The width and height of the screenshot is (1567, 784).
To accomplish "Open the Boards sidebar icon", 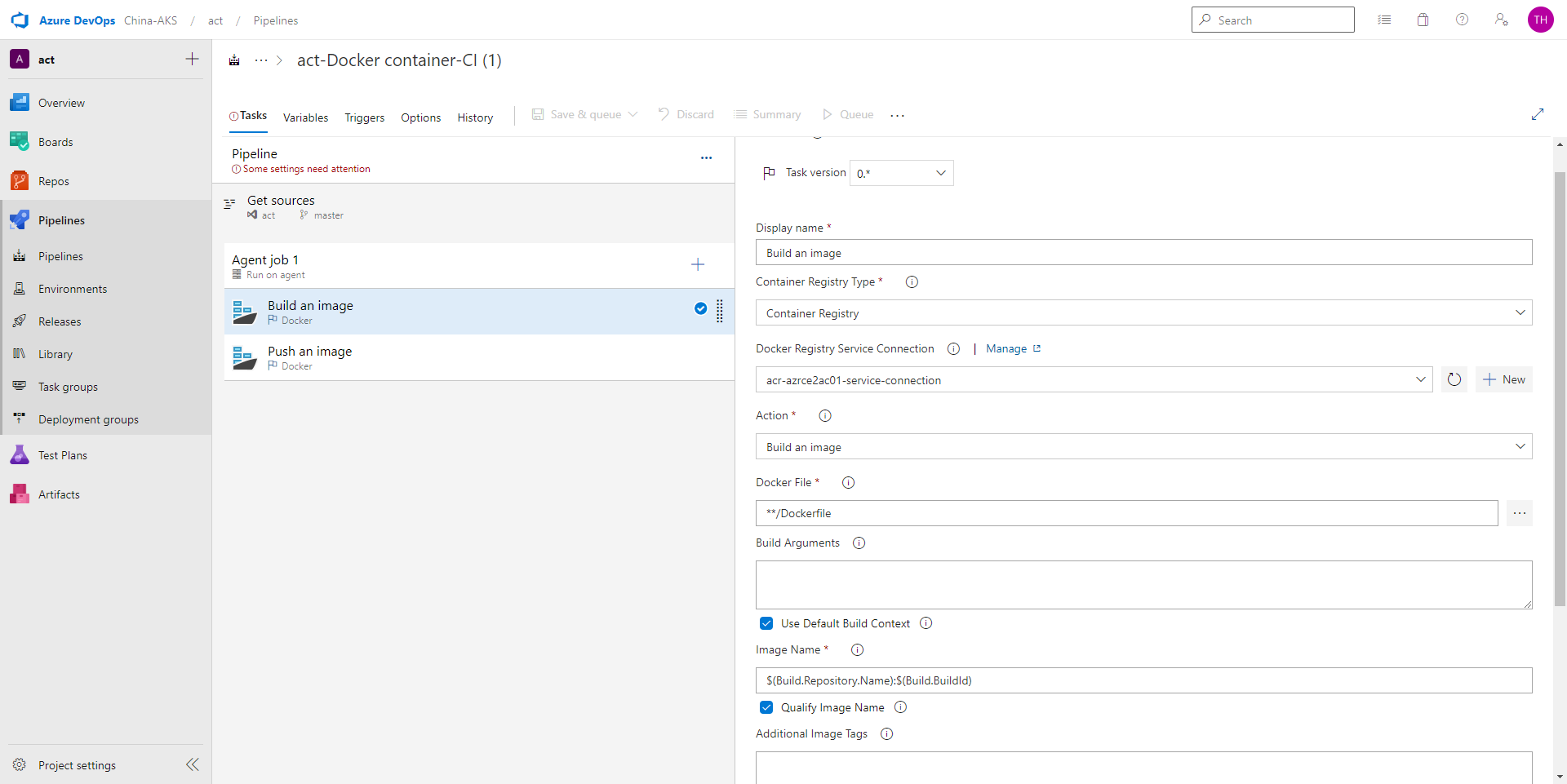I will pos(20,142).
